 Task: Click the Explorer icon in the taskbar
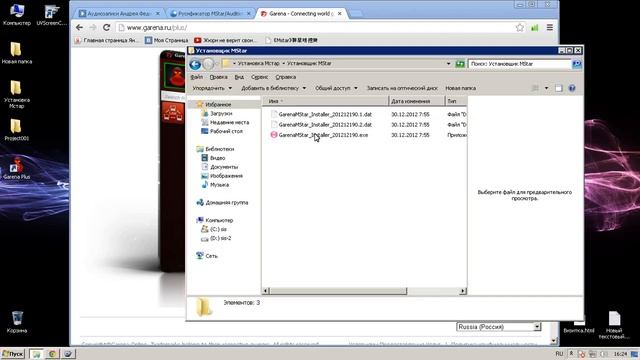pyautogui.click(x=37, y=354)
